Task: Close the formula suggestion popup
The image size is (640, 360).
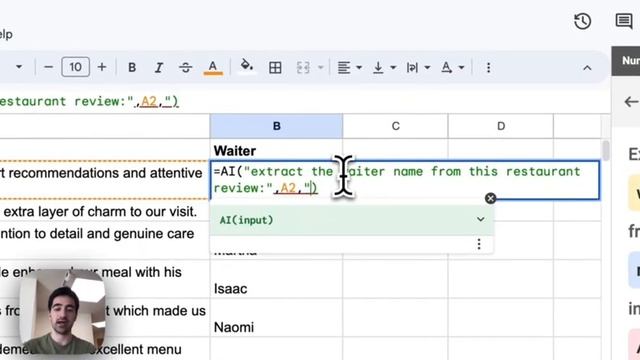Action: [x=491, y=198]
